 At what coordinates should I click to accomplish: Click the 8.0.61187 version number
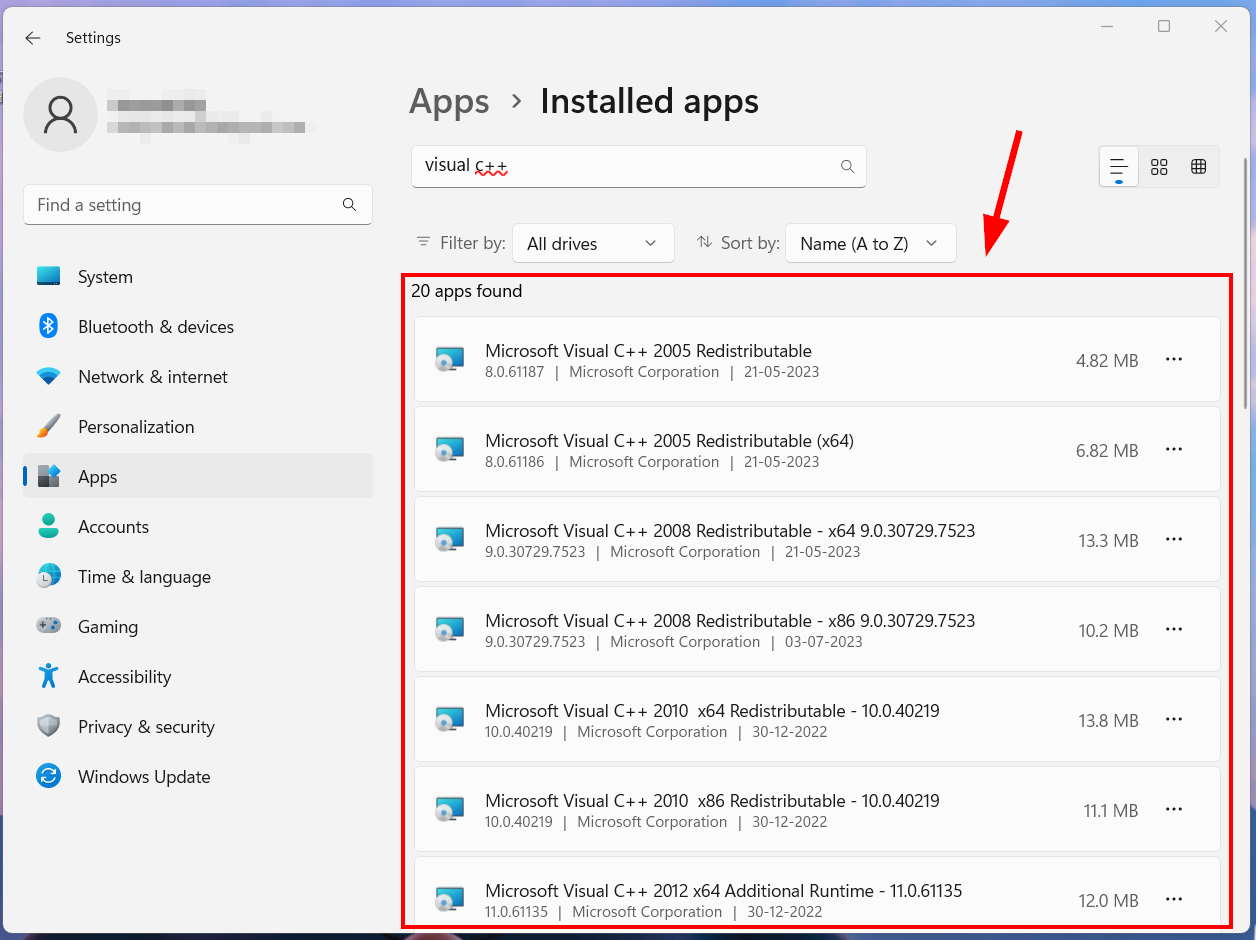[x=515, y=372]
